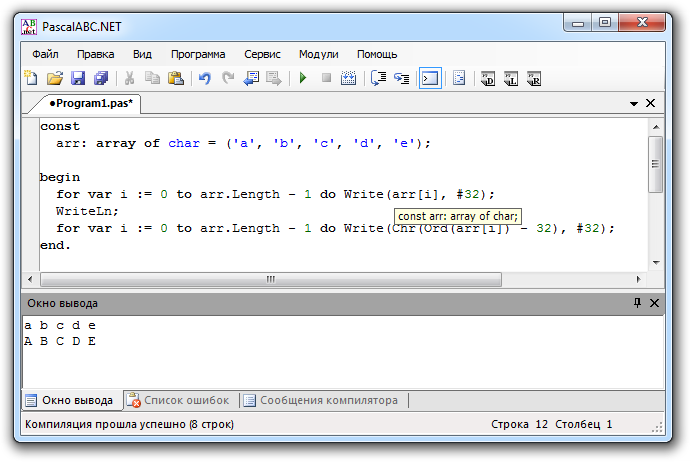Click the 'WriteLn;' statement
Screen dimensions: 691x462
(87, 211)
